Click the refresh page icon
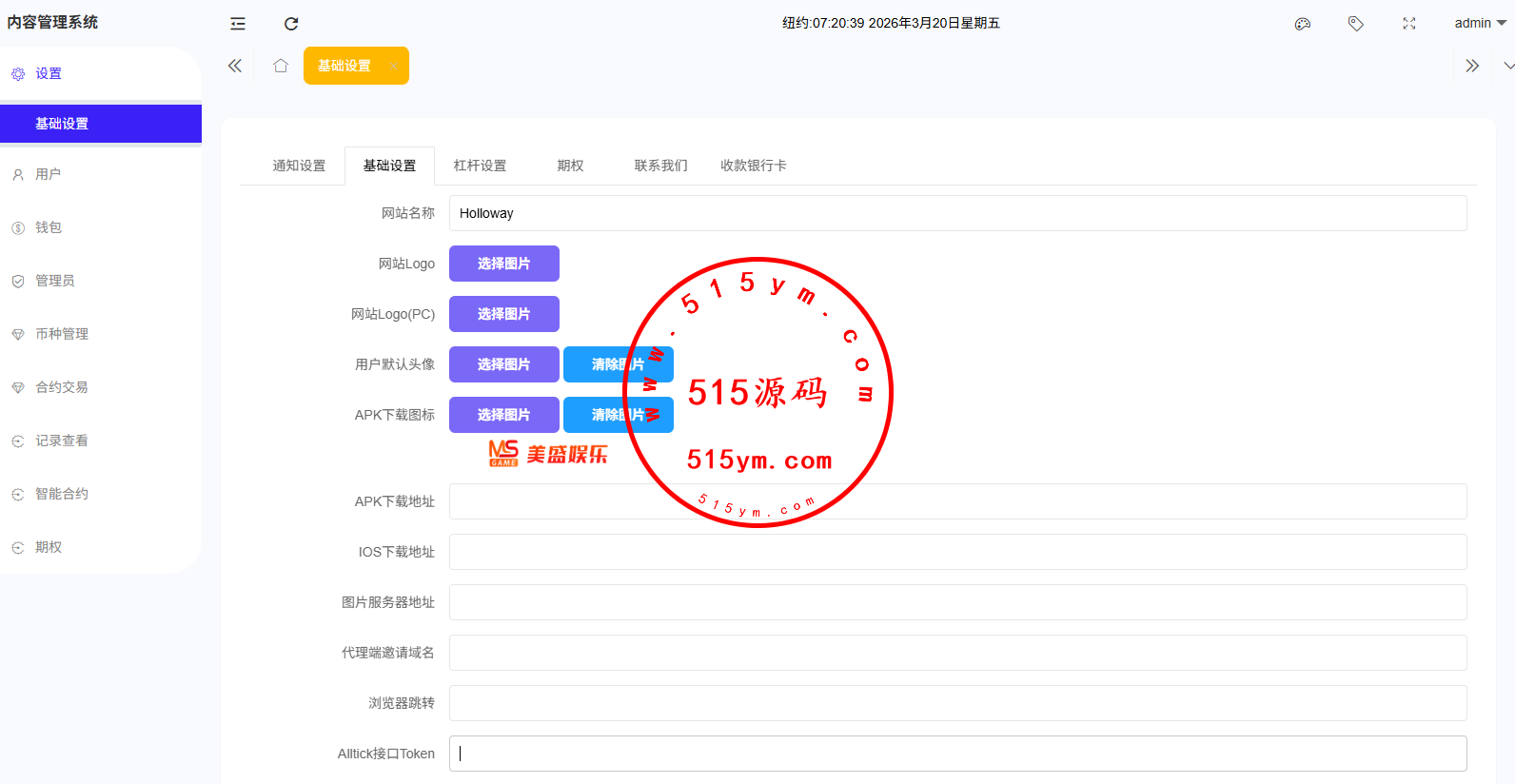The height and width of the screenshot is (784, 1515). click(x=291, y=24)
